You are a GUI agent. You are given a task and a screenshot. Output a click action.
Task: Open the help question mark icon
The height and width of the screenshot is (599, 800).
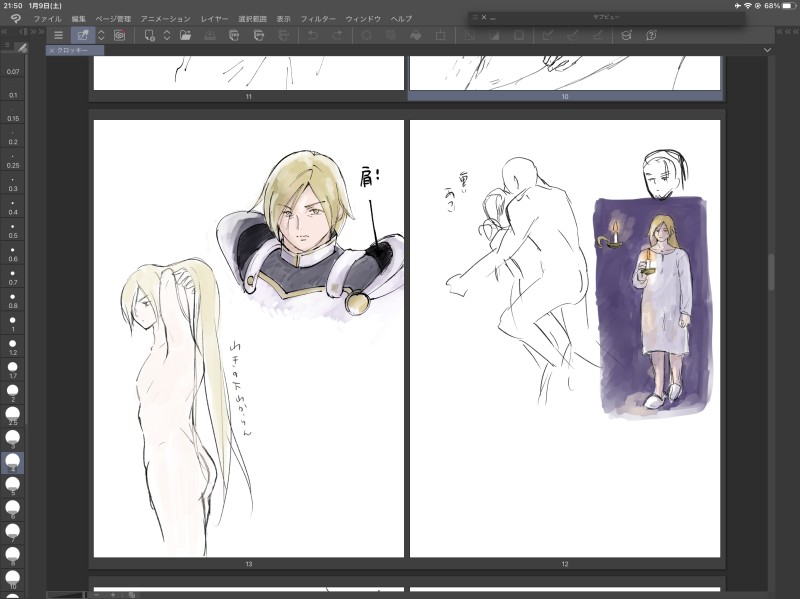(x=651, y=35)
